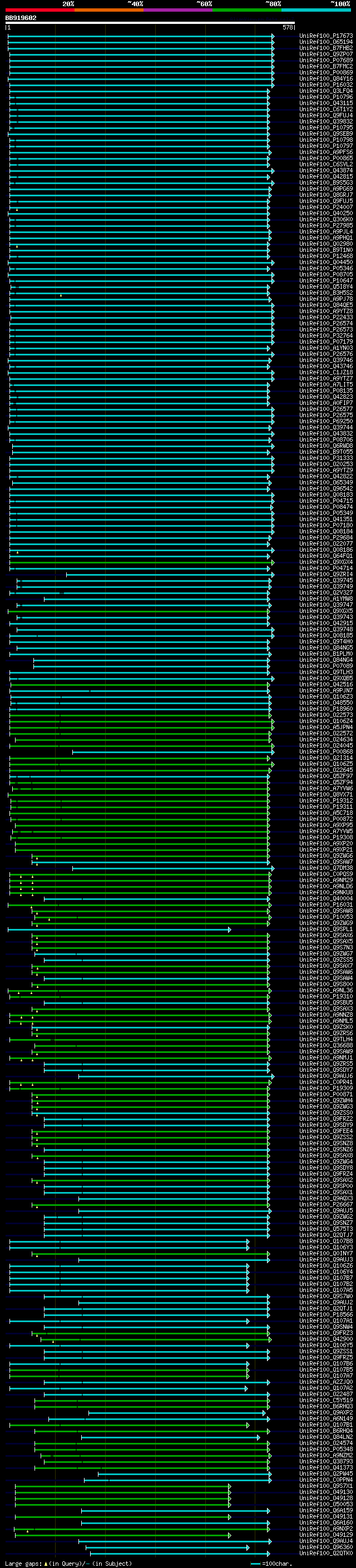Click the green ~80% identity legend segment
Image resolution: width=356 pixels, height=1568 pixels.
(247, 10)
